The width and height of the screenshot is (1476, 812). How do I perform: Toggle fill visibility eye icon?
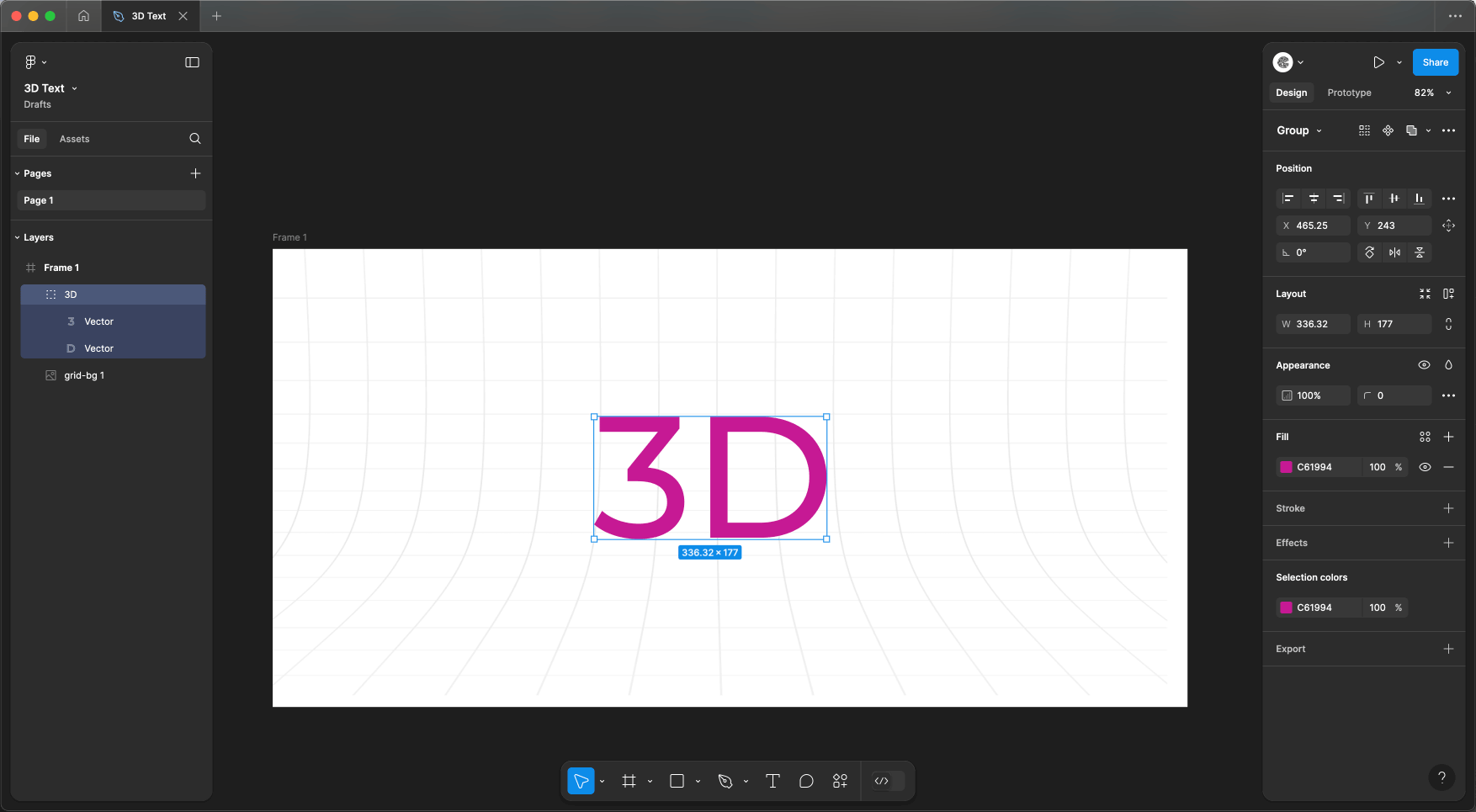tap(1425, 467)
